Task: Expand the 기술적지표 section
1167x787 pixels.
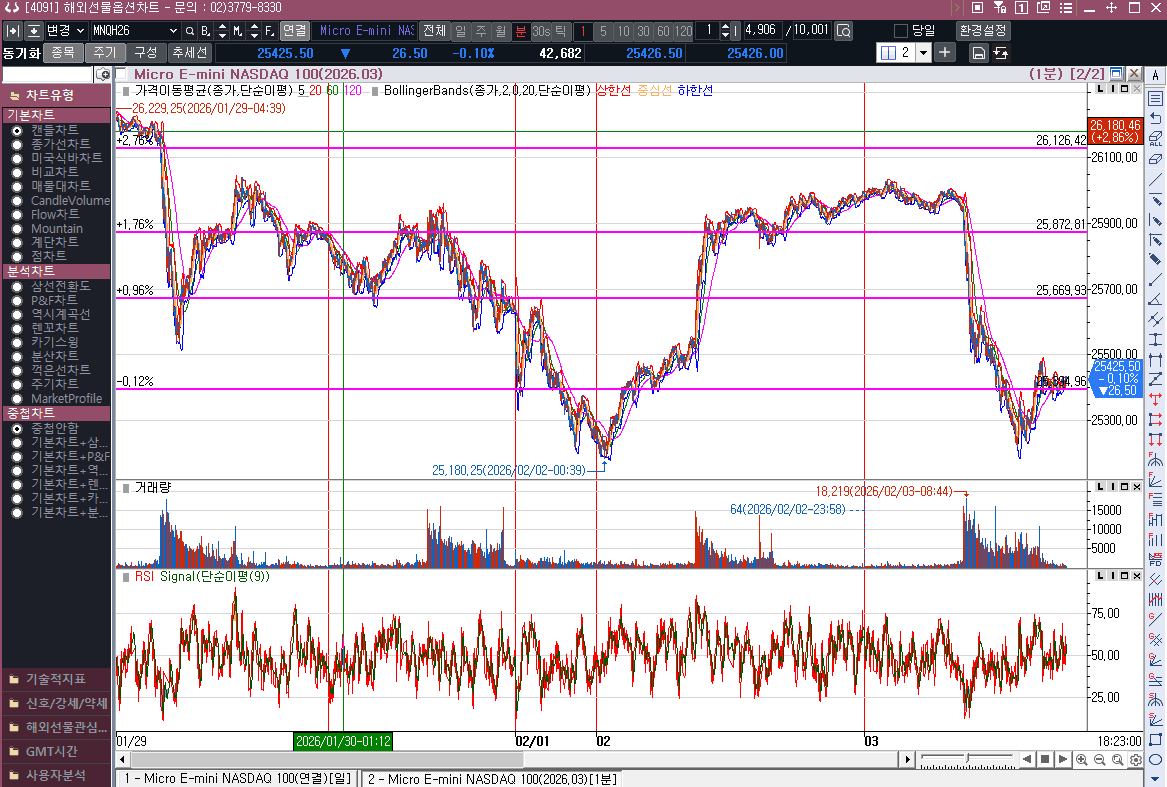Action: 56,679
